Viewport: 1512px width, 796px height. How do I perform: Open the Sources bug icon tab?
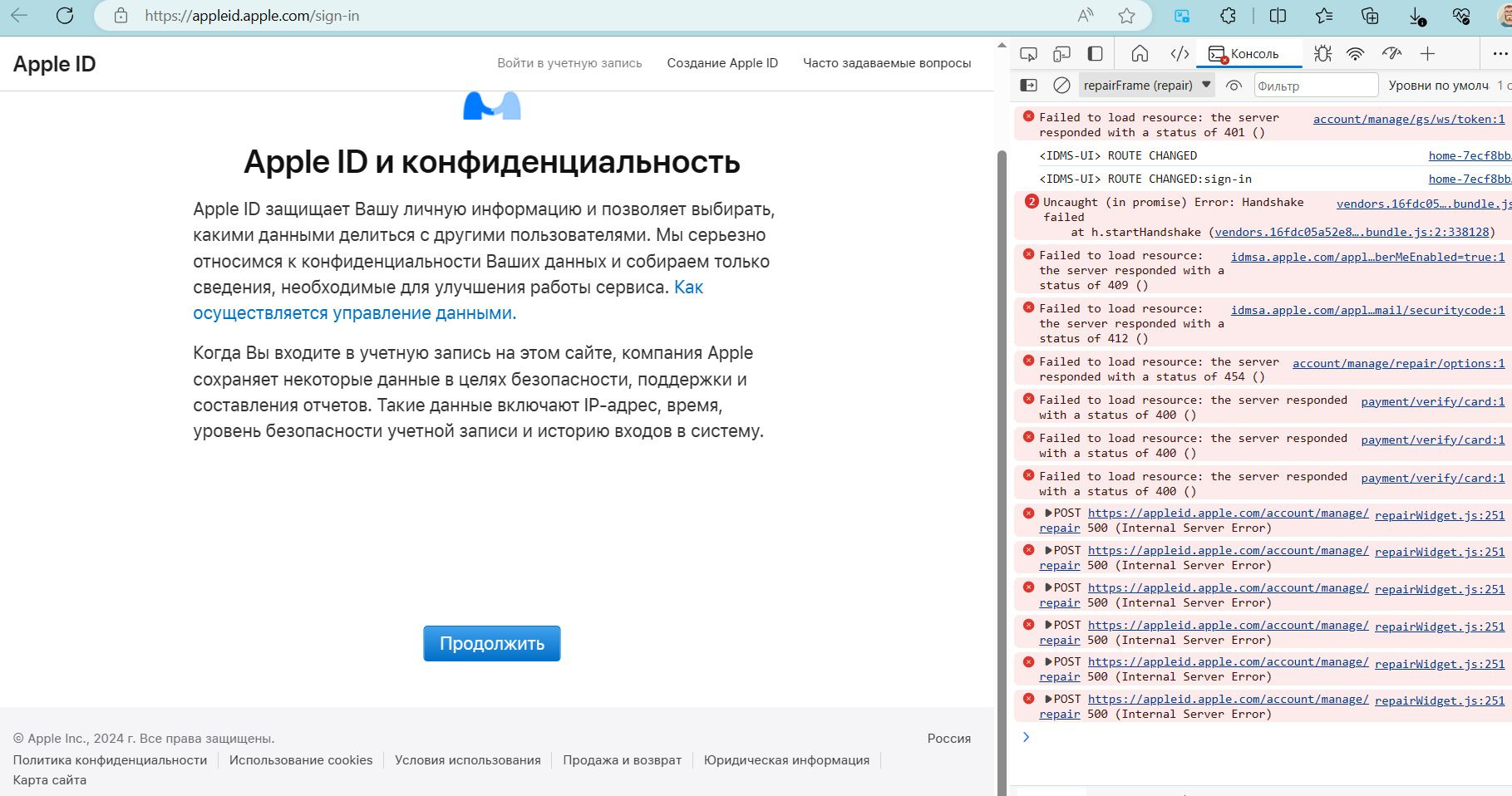[1322, 54]
